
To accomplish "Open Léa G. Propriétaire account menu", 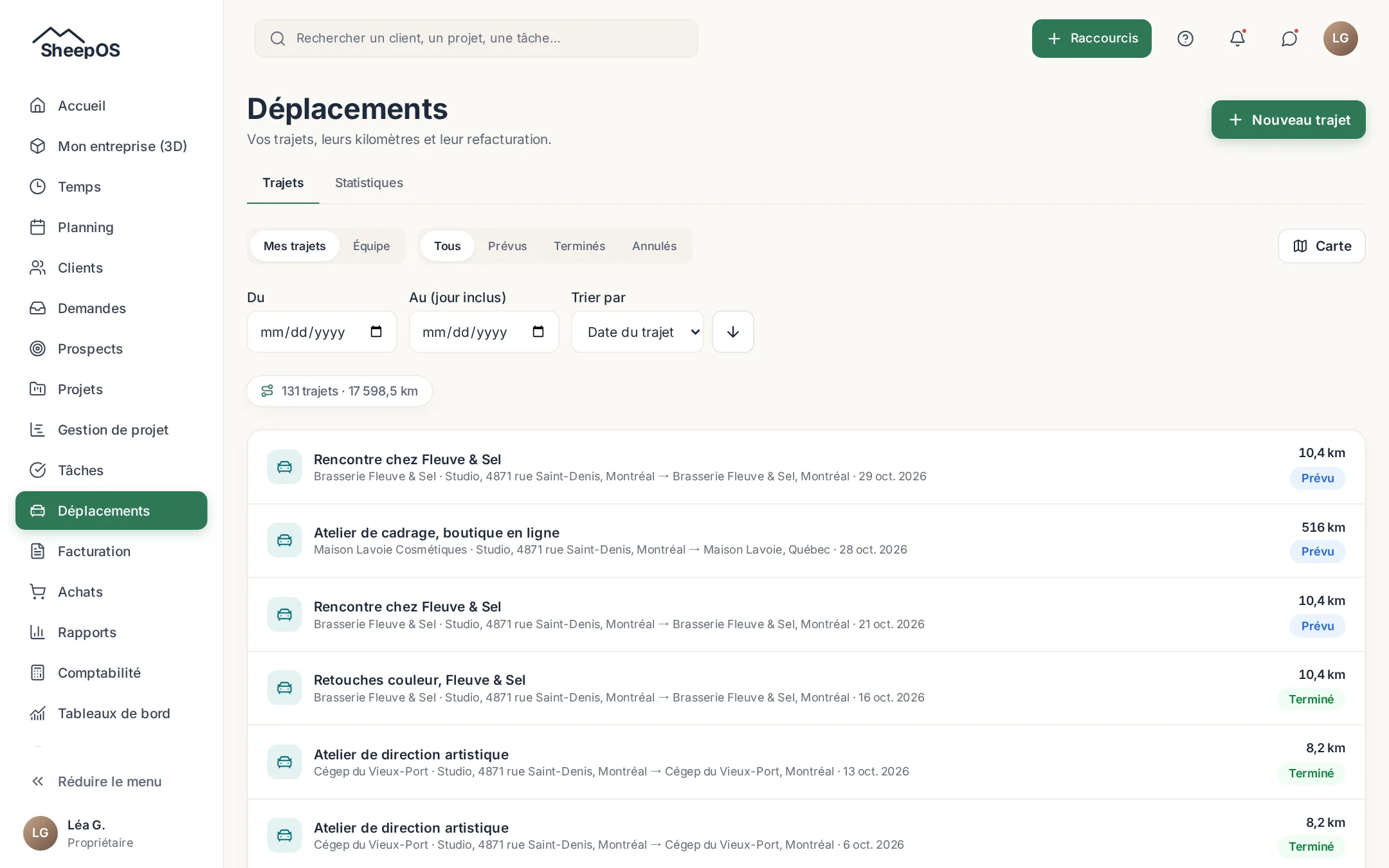I will 111,833.
